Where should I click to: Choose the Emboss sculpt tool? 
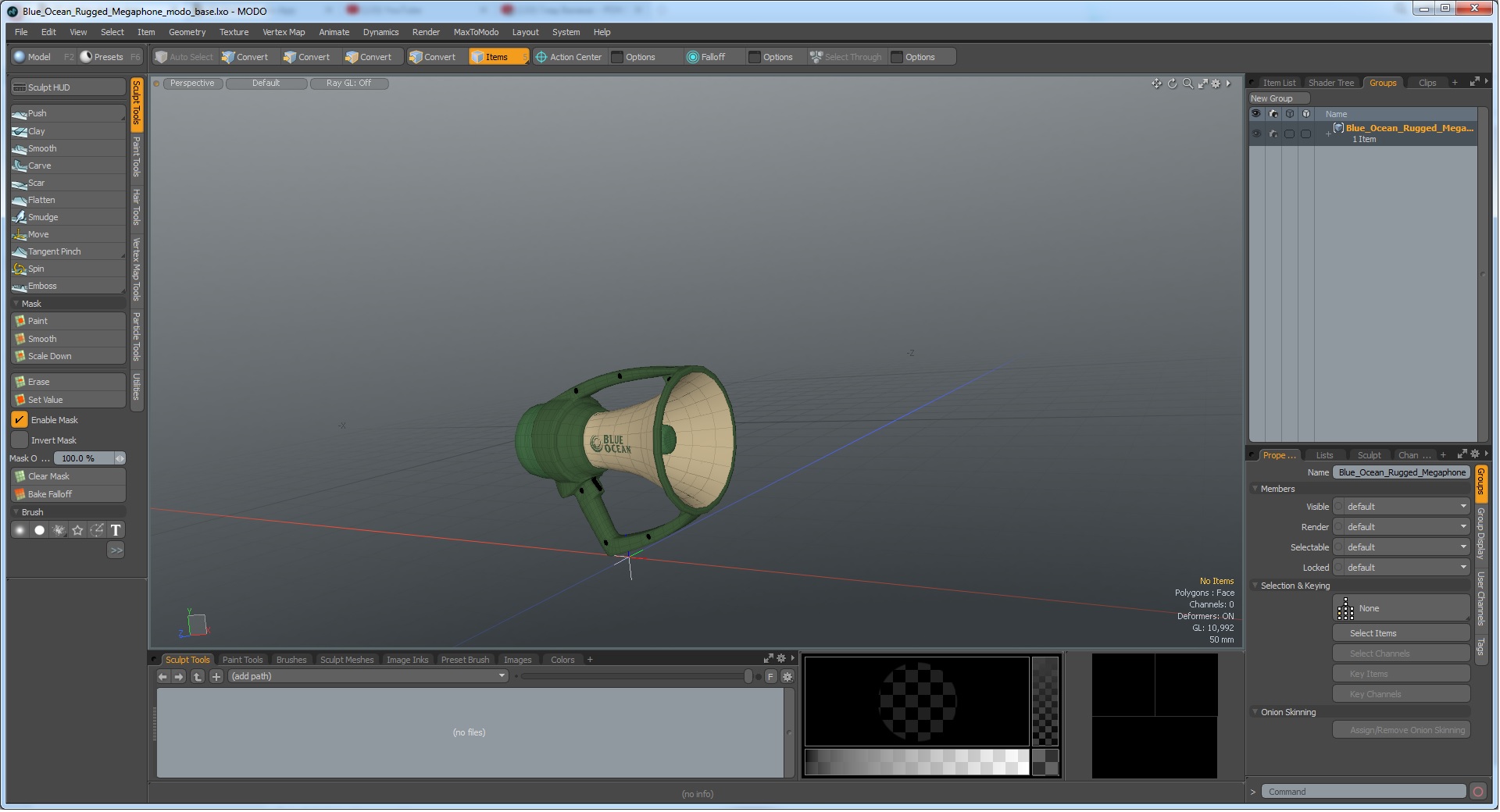(68, 286)
